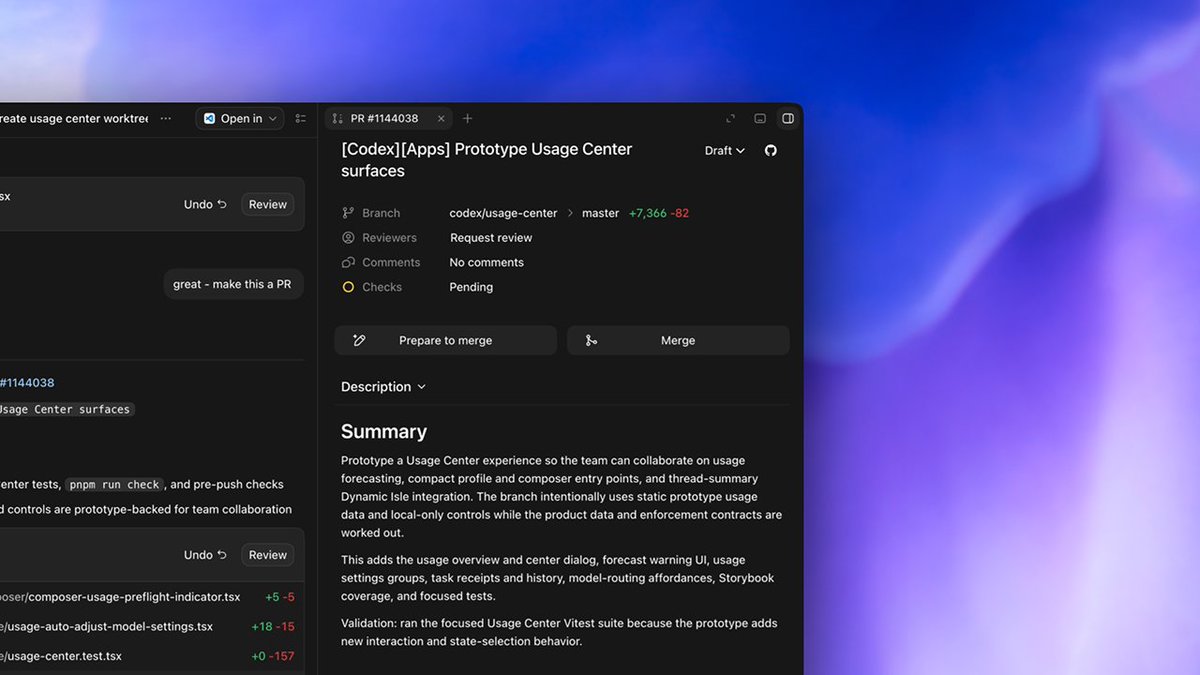Click the PR title 'Prototype Usage Center surfaces'
The width and height of the screenshot is (1200, 675).
[x=487, y=160]
